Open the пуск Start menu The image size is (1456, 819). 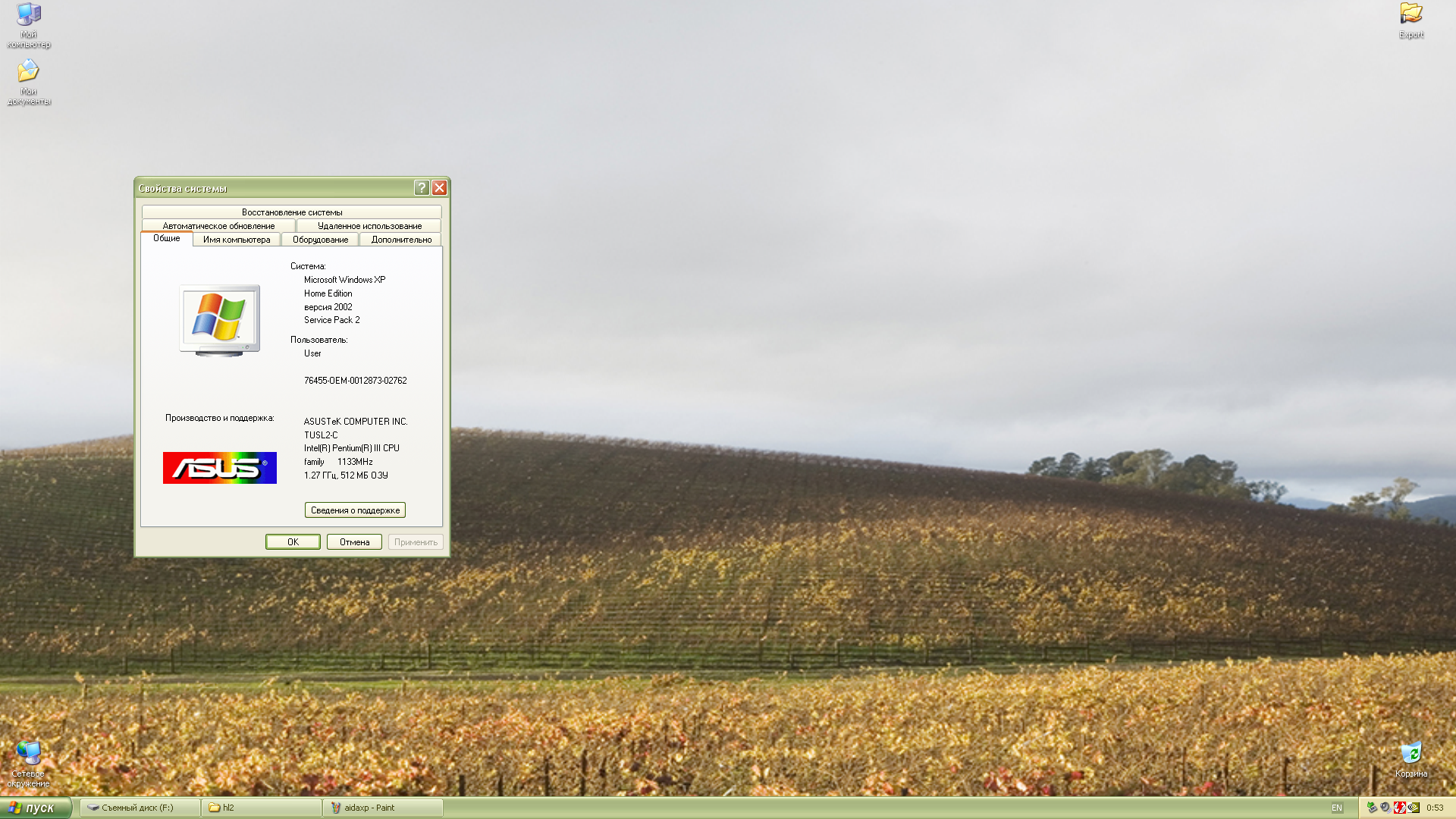coord(36,808)
